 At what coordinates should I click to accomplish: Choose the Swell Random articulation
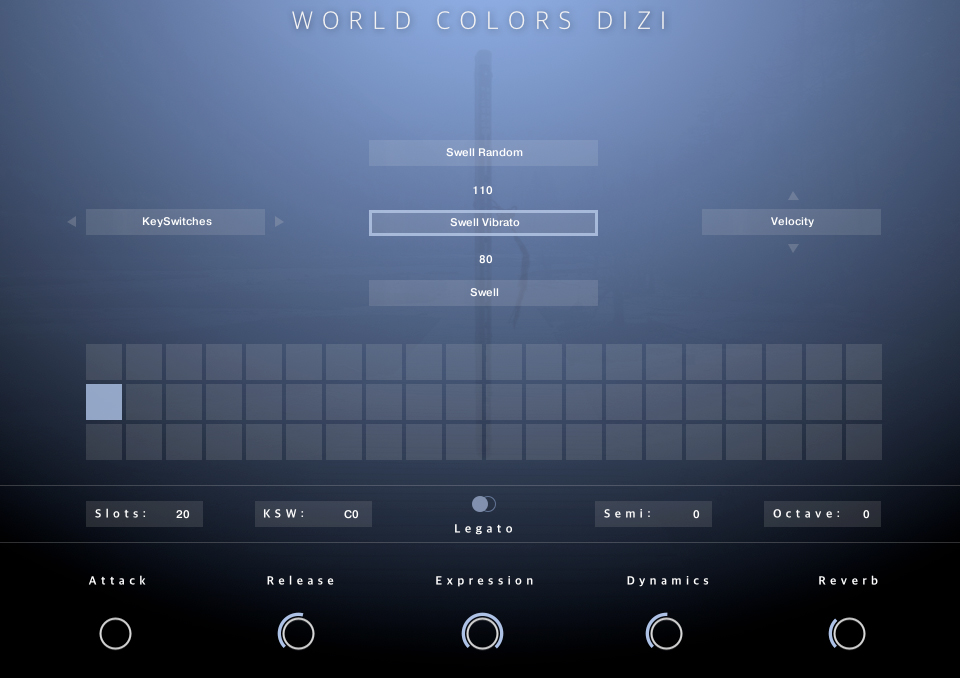(x=483, y=153)
